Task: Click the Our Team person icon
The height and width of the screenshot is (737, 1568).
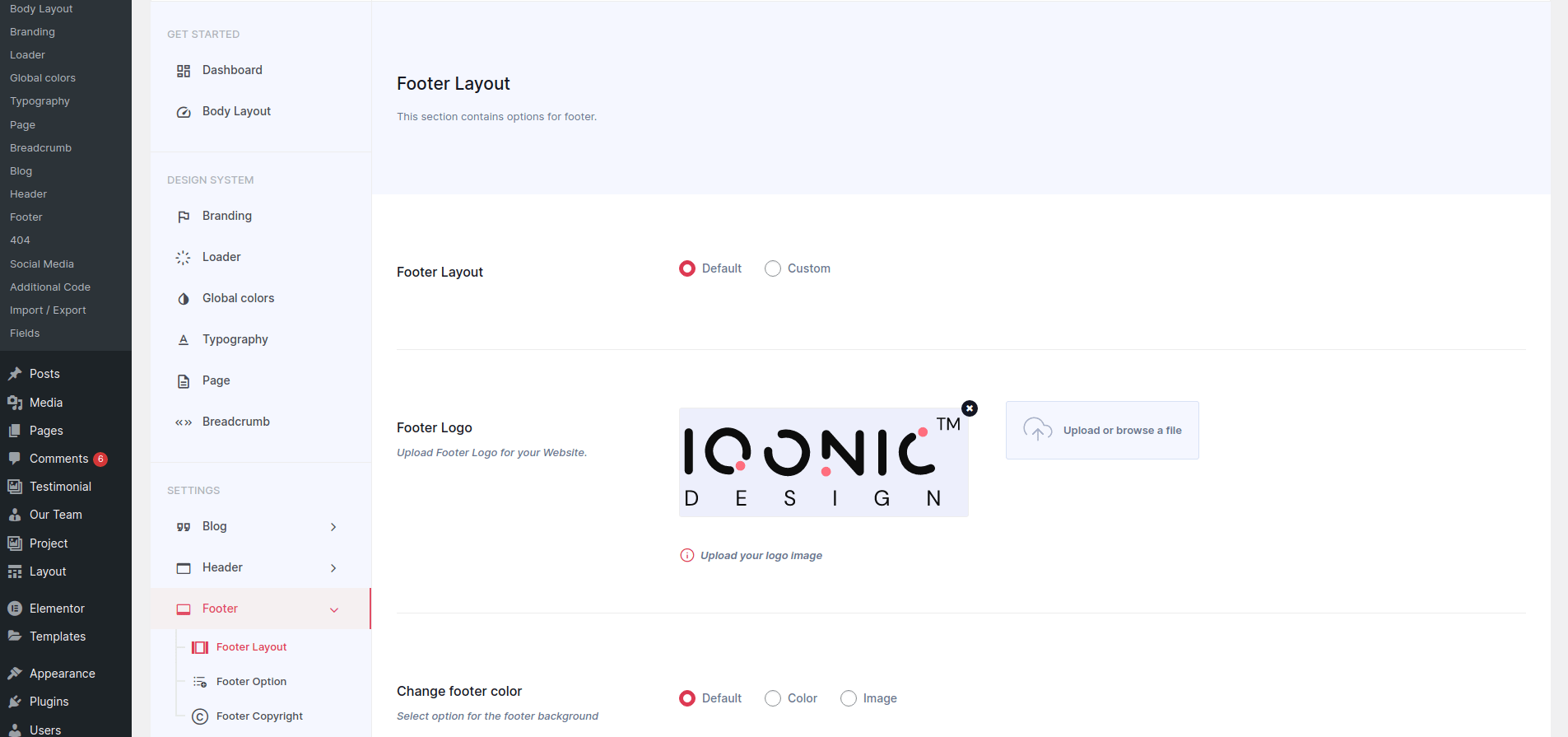Action: coord(15,515)
